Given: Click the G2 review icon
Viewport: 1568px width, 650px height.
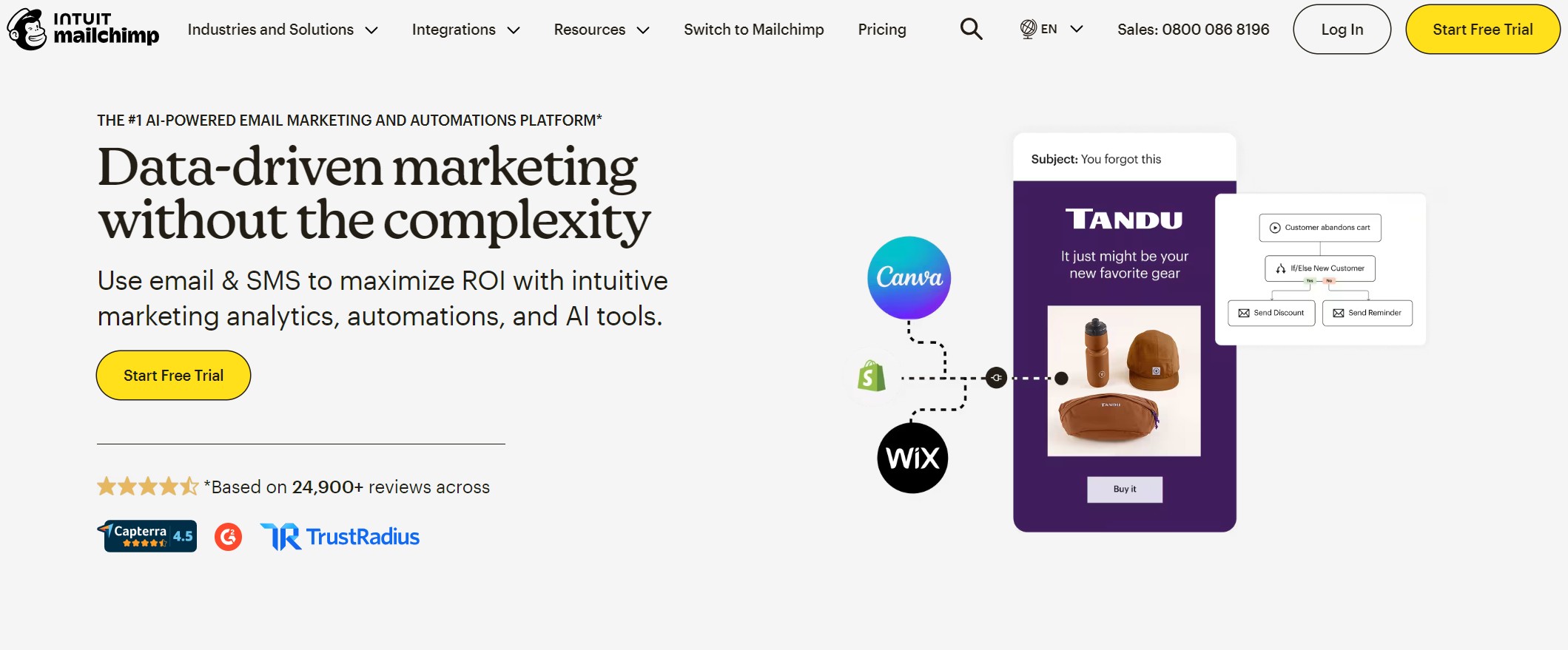Looking at the screenshot, I should (229, 536).
